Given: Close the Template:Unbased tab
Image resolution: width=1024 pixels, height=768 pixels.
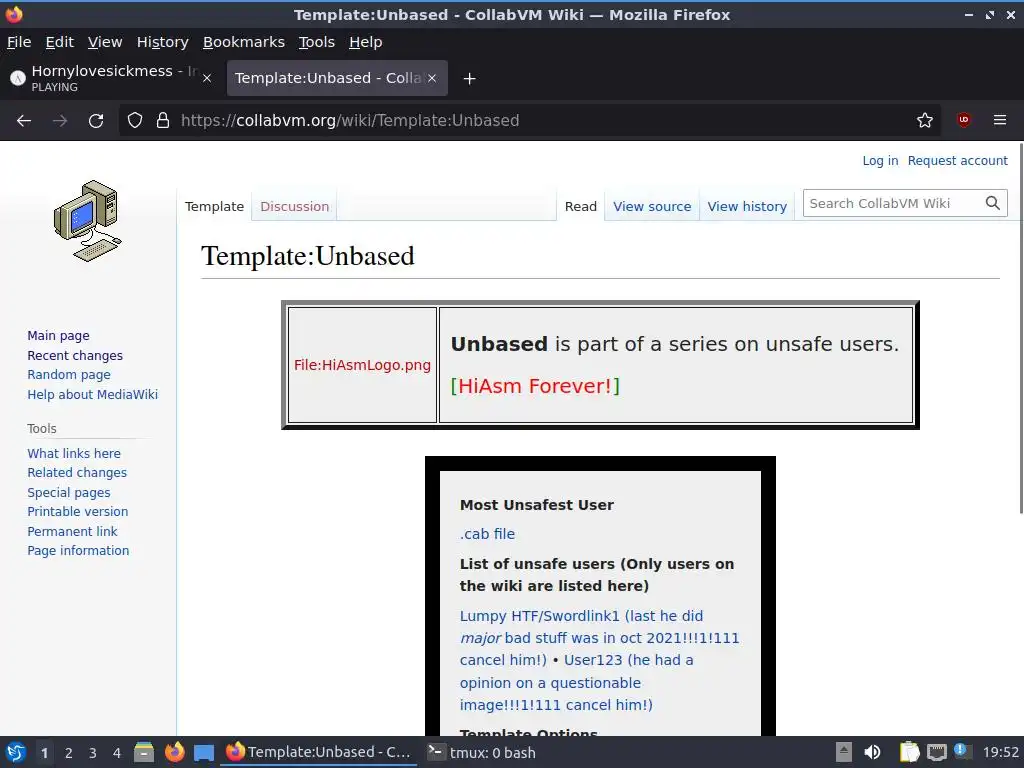Looking at the screenshot, I should pos(432,78).
